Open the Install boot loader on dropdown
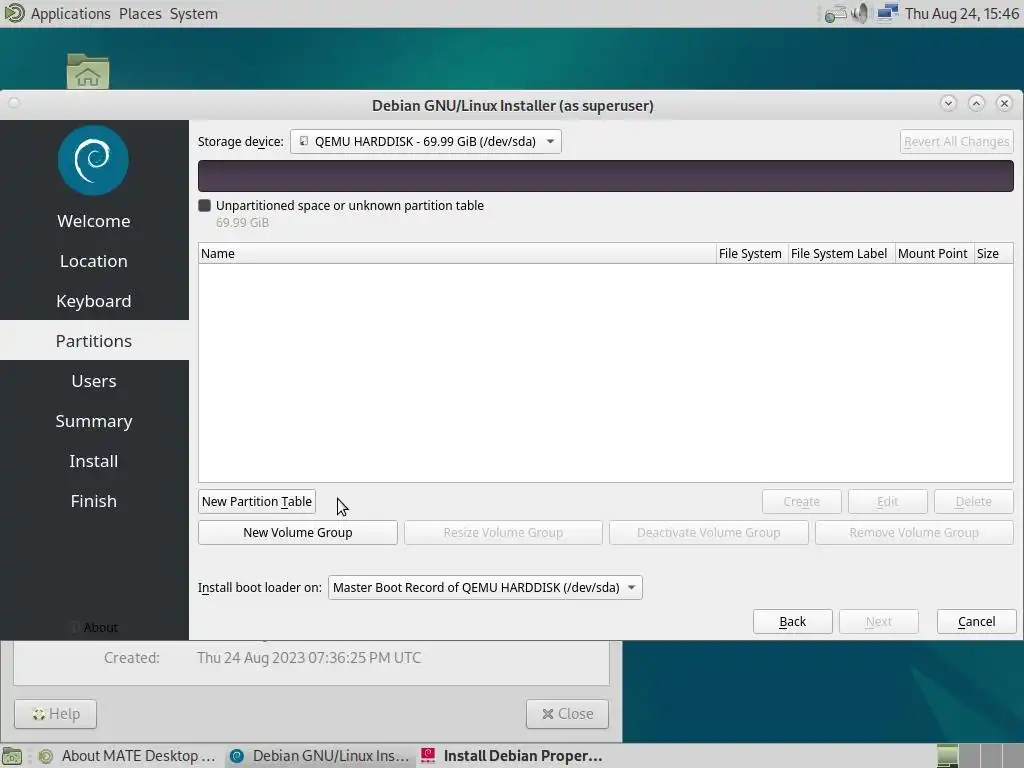Image resolution: width=1024 pixels, height=768 pixels. tap(485, 587)
